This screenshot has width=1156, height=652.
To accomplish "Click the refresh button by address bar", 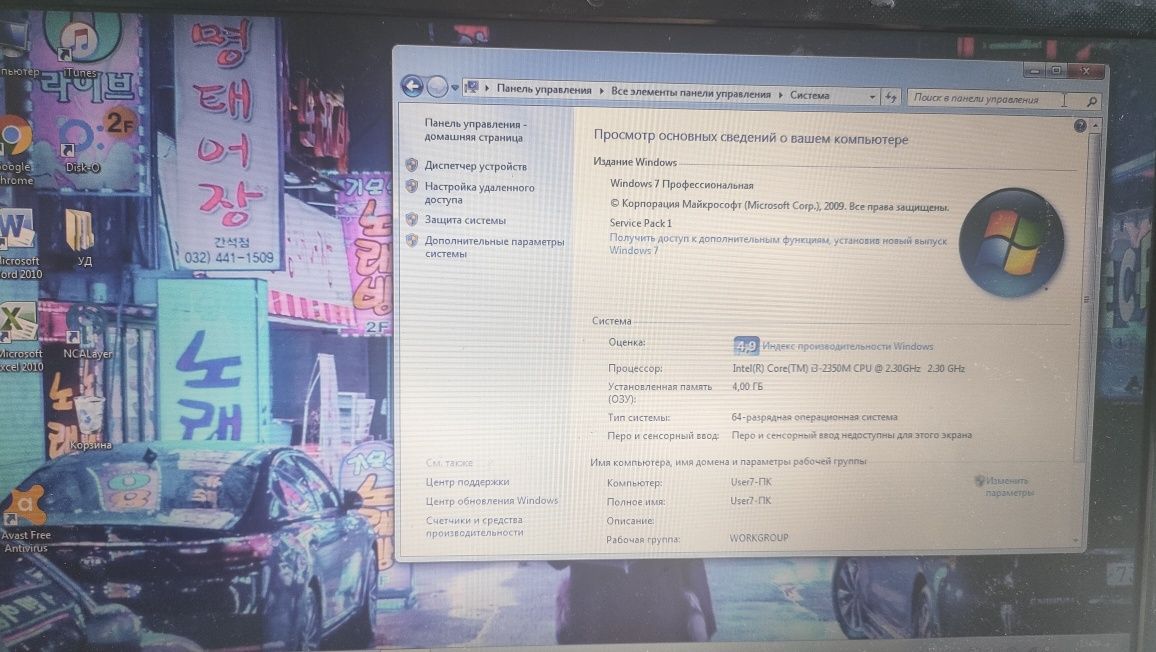I will tap(891, 97).
